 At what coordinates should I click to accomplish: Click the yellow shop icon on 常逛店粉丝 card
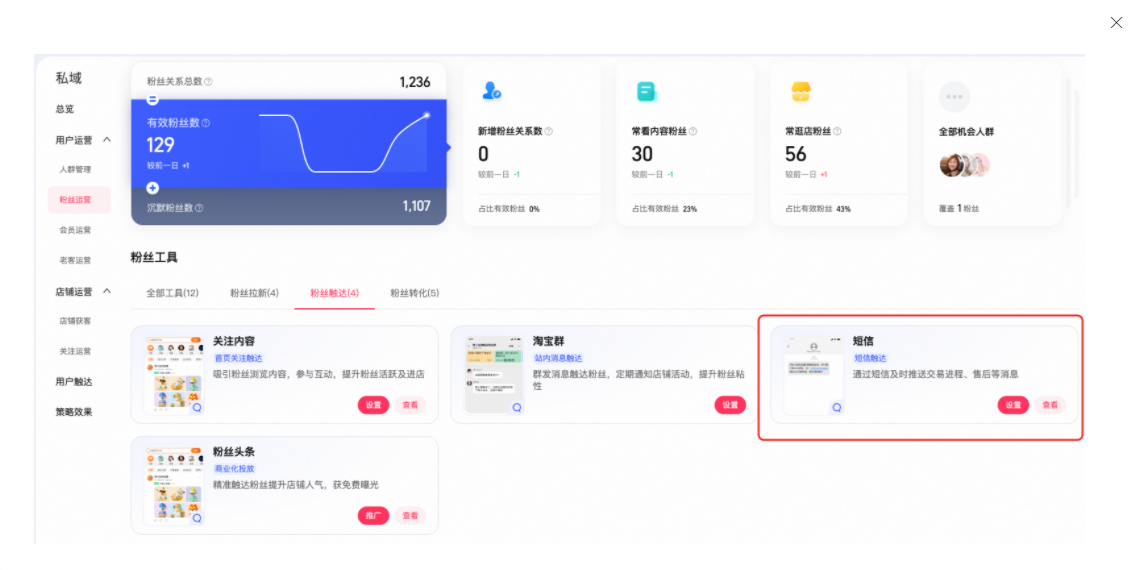(801, 92)
